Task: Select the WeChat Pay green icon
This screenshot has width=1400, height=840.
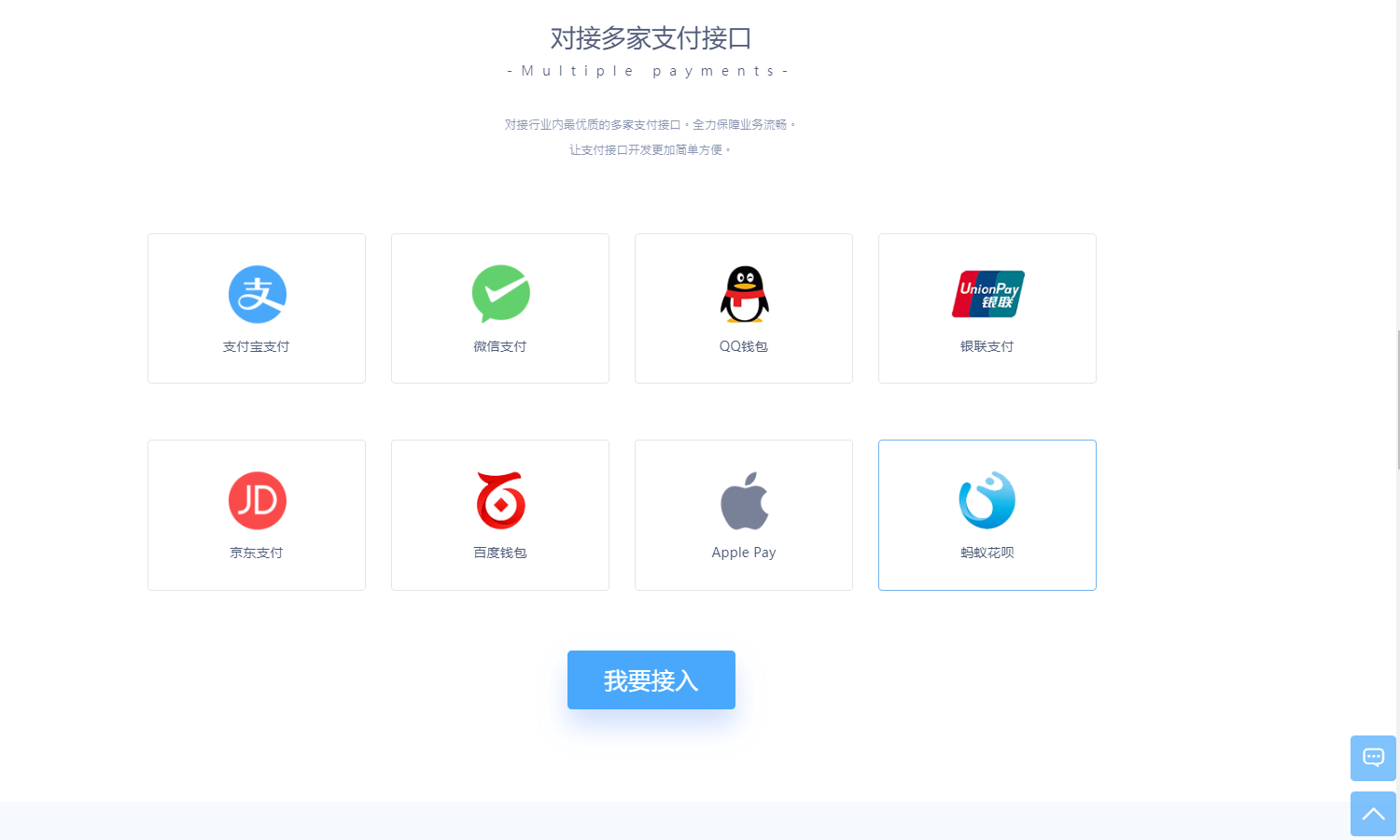Action: pyautogui.click(x=501, y=294)
